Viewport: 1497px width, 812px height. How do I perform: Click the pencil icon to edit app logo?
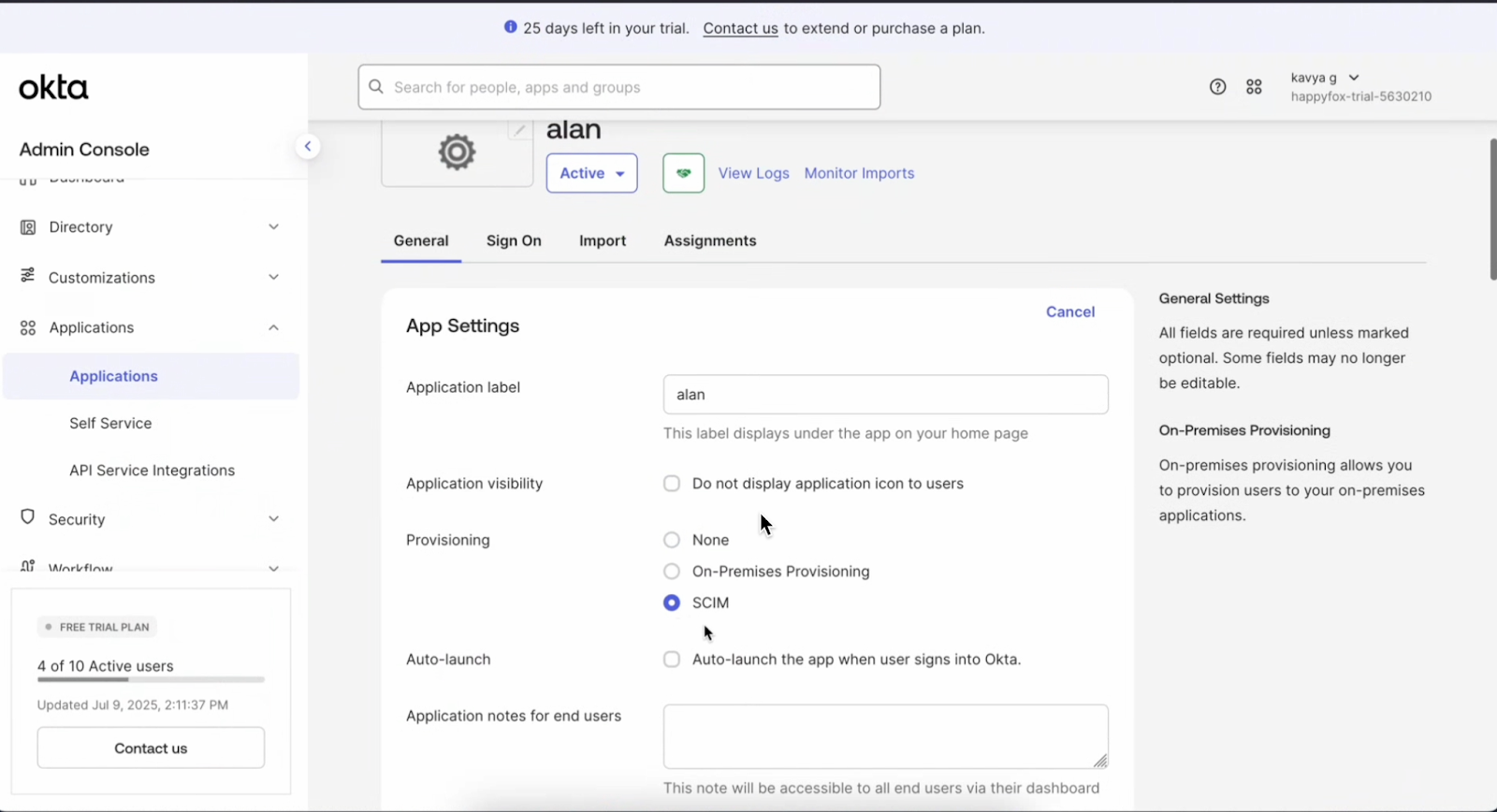coord(519,131)
